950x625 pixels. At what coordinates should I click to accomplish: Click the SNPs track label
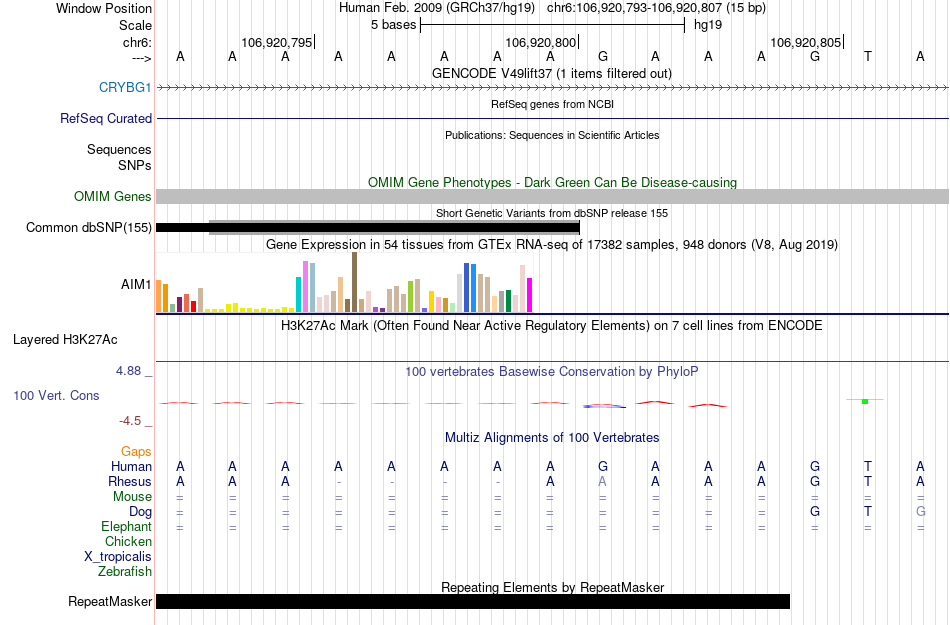(x=135, y=165)
